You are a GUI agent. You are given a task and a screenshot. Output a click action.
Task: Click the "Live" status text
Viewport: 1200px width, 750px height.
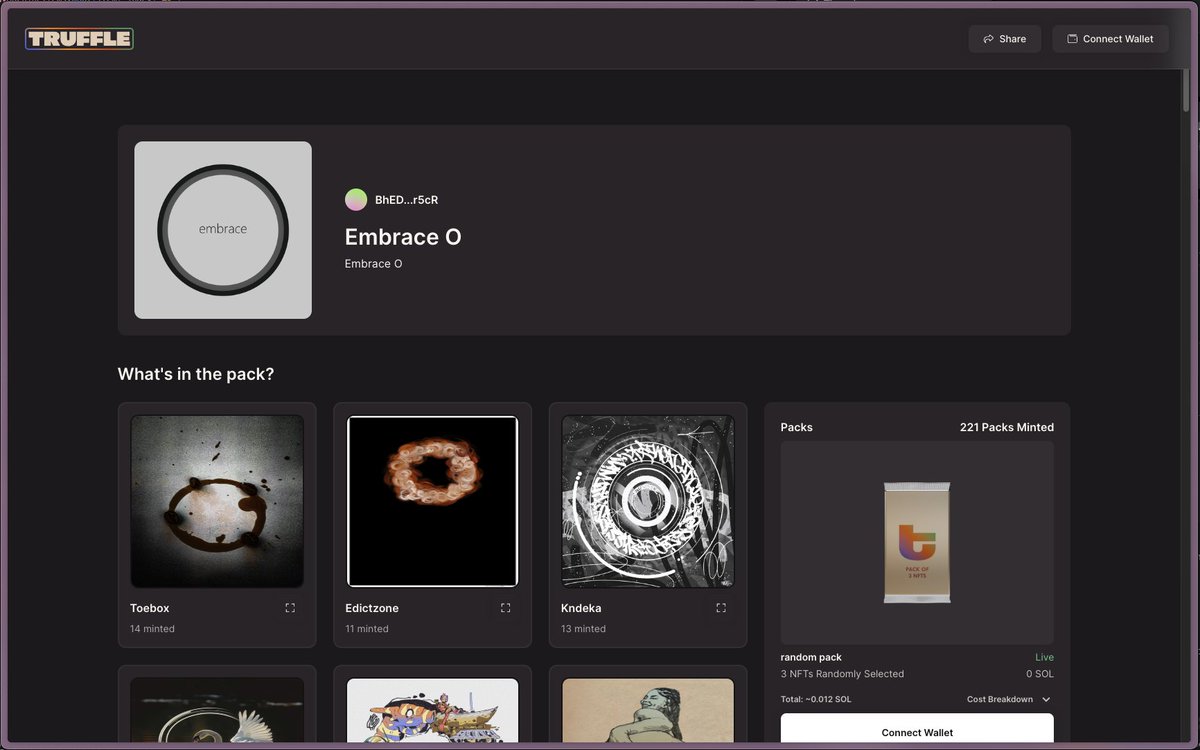tap(1044, 657)
